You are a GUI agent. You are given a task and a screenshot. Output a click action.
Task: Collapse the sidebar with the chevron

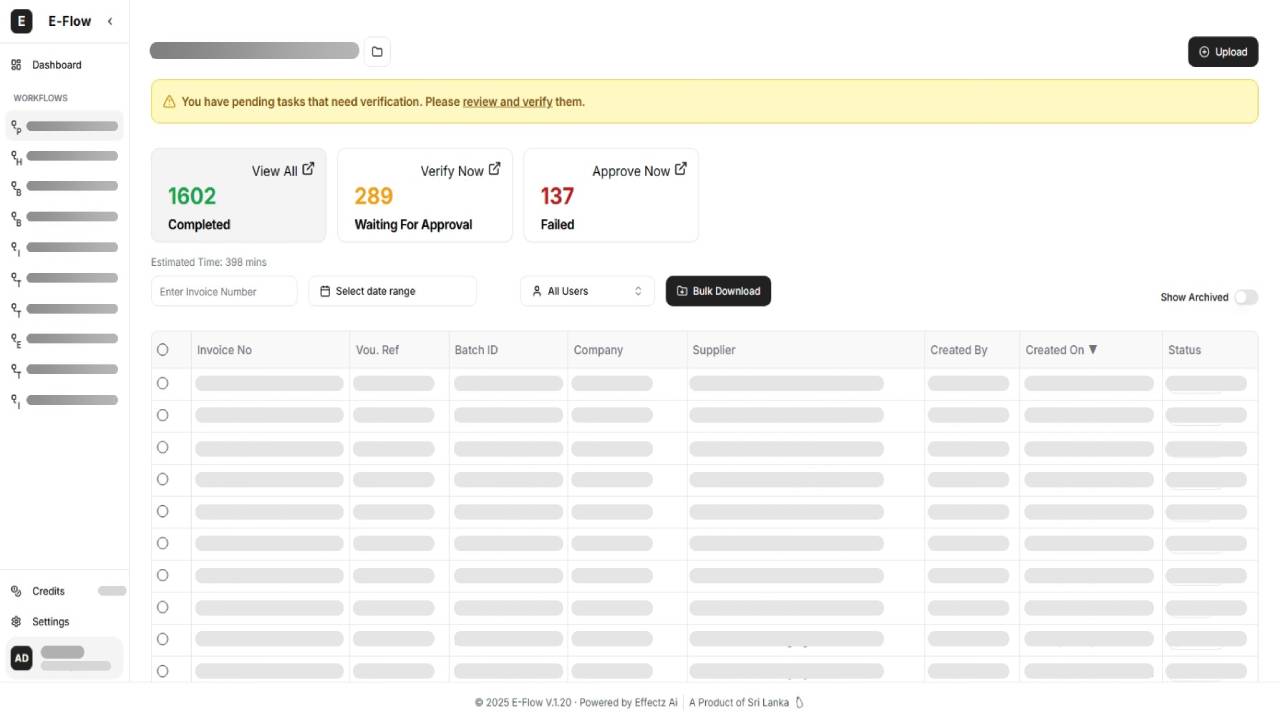click(x=110, y=20)
